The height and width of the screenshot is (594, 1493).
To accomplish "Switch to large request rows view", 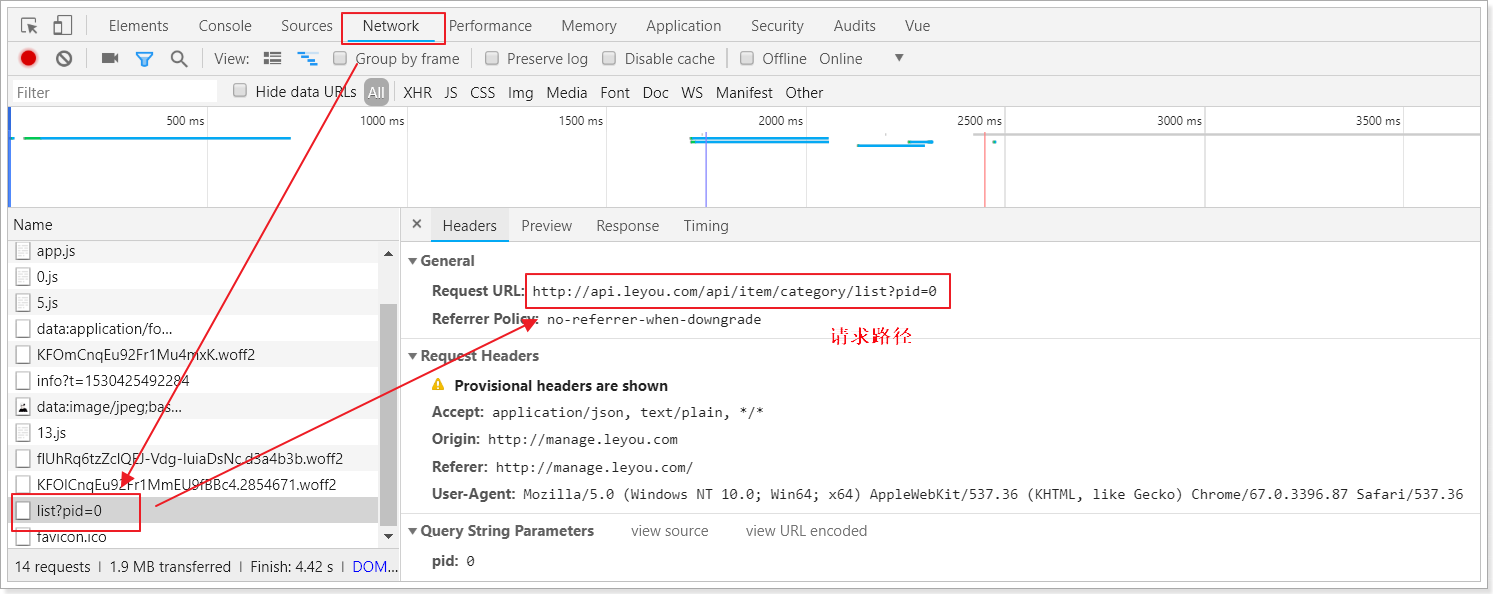I will pos(272,58).
